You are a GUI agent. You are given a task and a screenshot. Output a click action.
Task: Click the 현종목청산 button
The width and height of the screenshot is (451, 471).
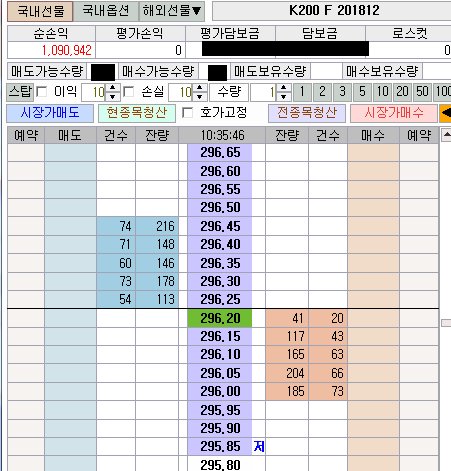click(137, 113)
